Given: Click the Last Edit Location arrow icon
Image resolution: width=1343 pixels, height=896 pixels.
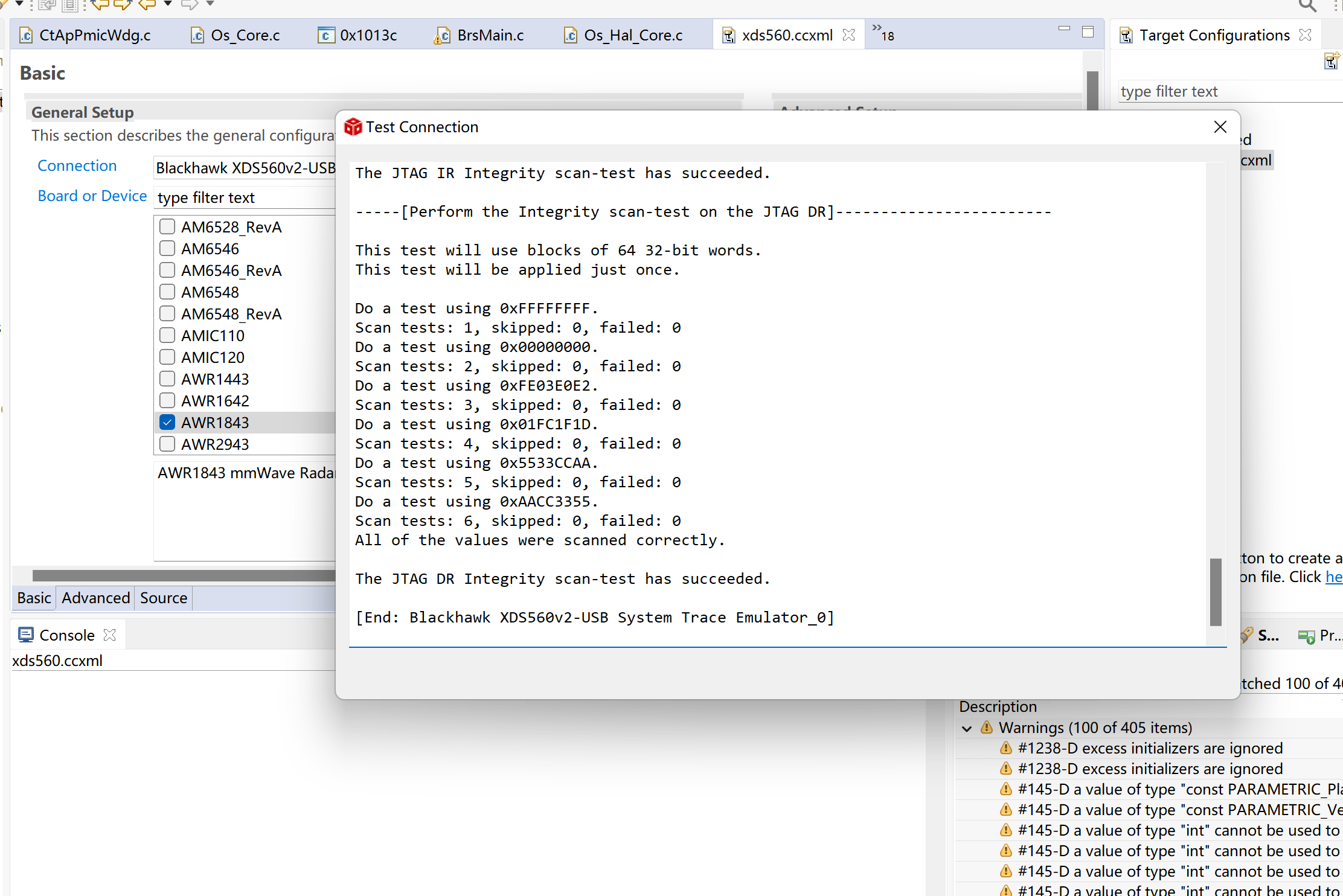Looking at the screenshot, I should coord(101,6).
